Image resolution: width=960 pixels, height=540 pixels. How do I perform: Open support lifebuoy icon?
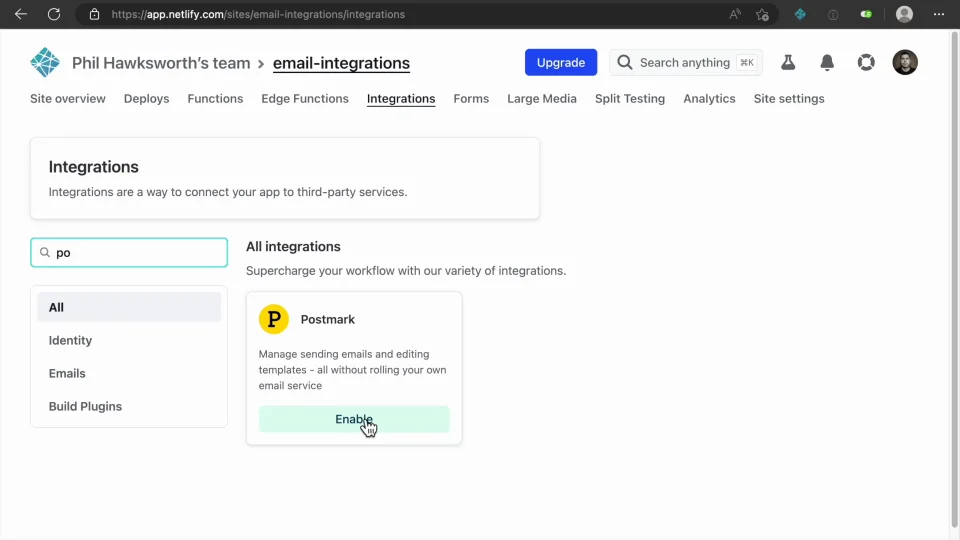(x=866, y=62)
